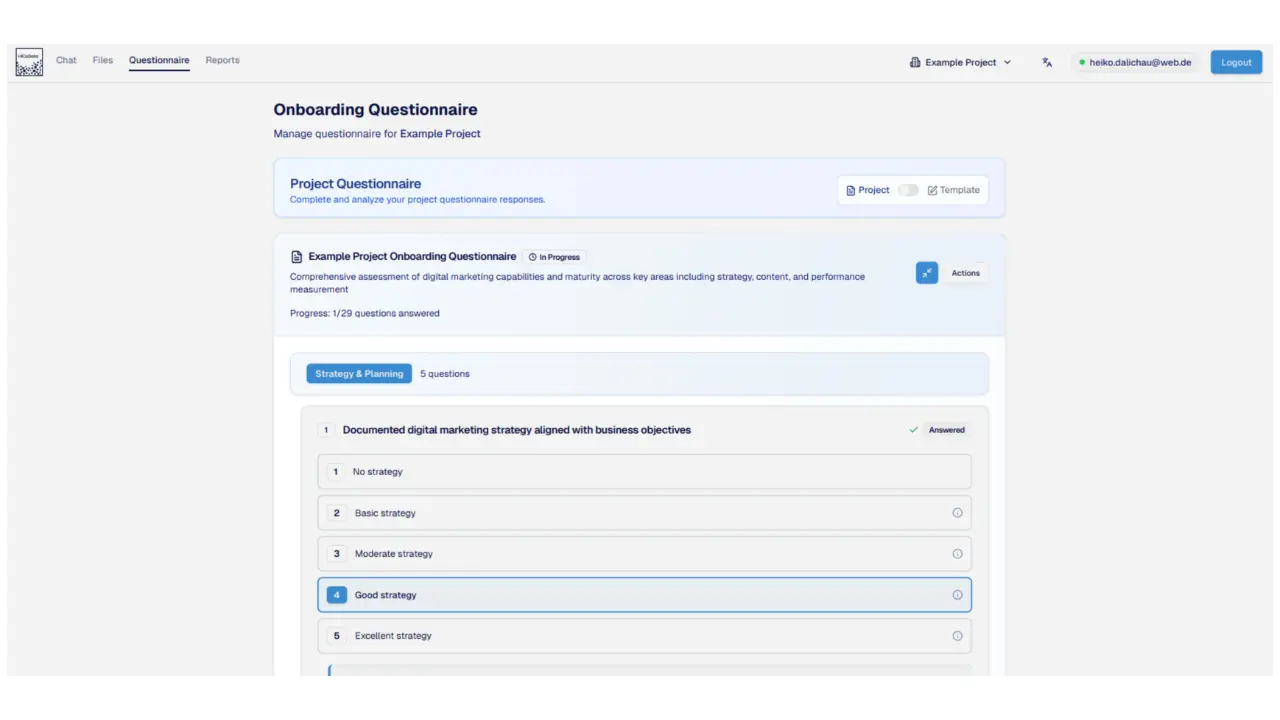1280x720 pixels.
Task: Click info icon for Good strategy
Action: click(x=957, y=595)
